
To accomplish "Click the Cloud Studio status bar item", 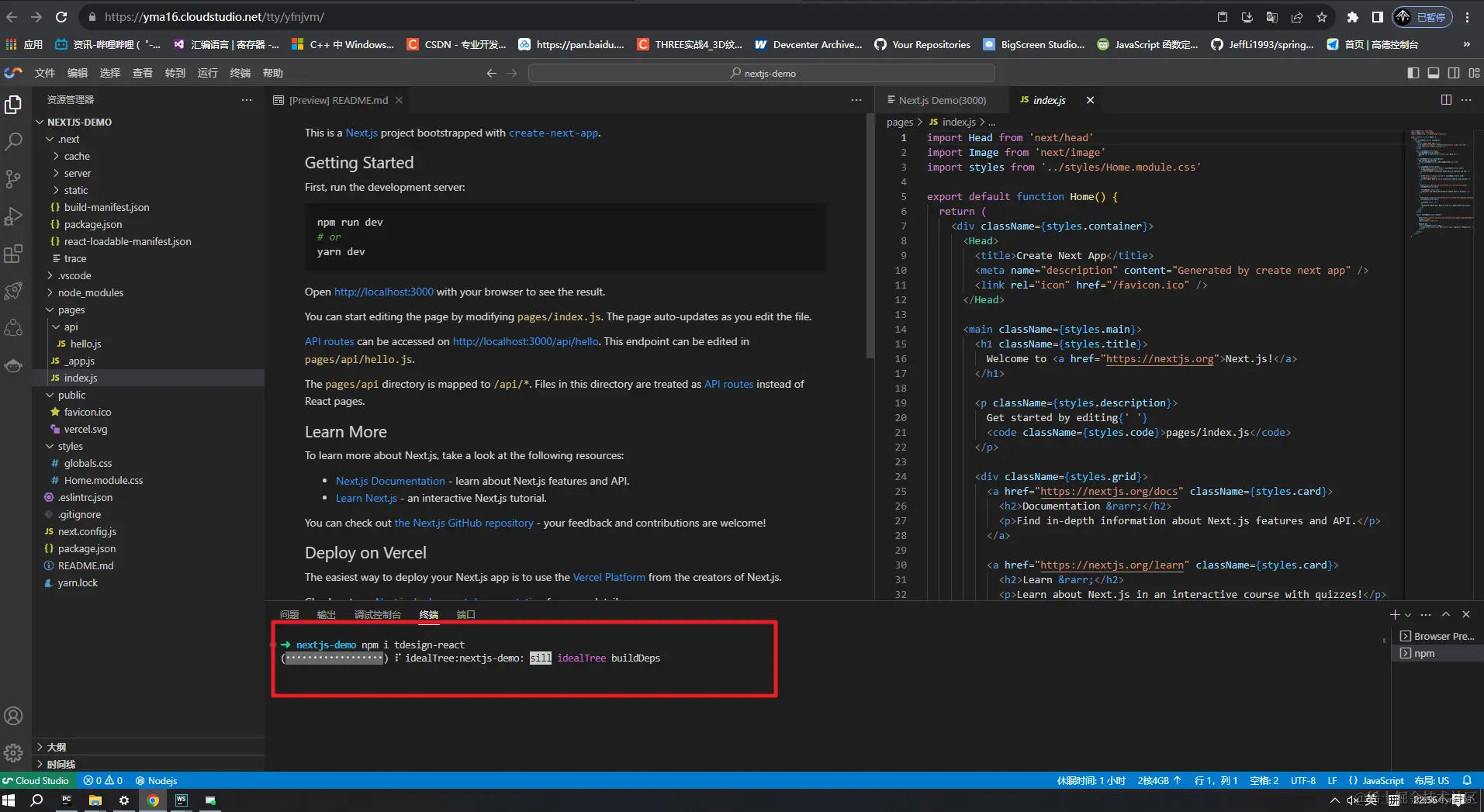I will [36, 780].
